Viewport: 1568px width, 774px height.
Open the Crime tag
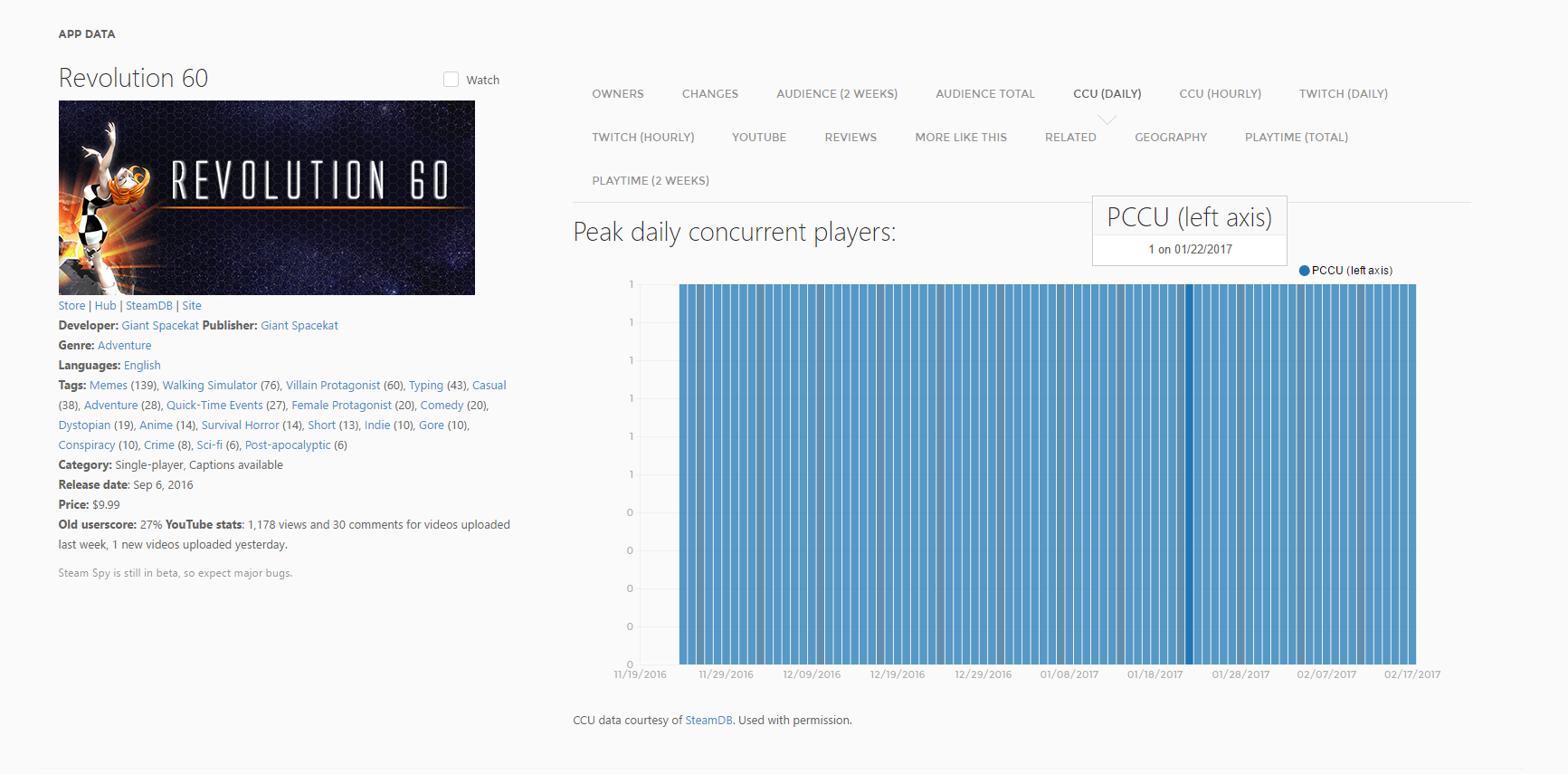point(159,445)
